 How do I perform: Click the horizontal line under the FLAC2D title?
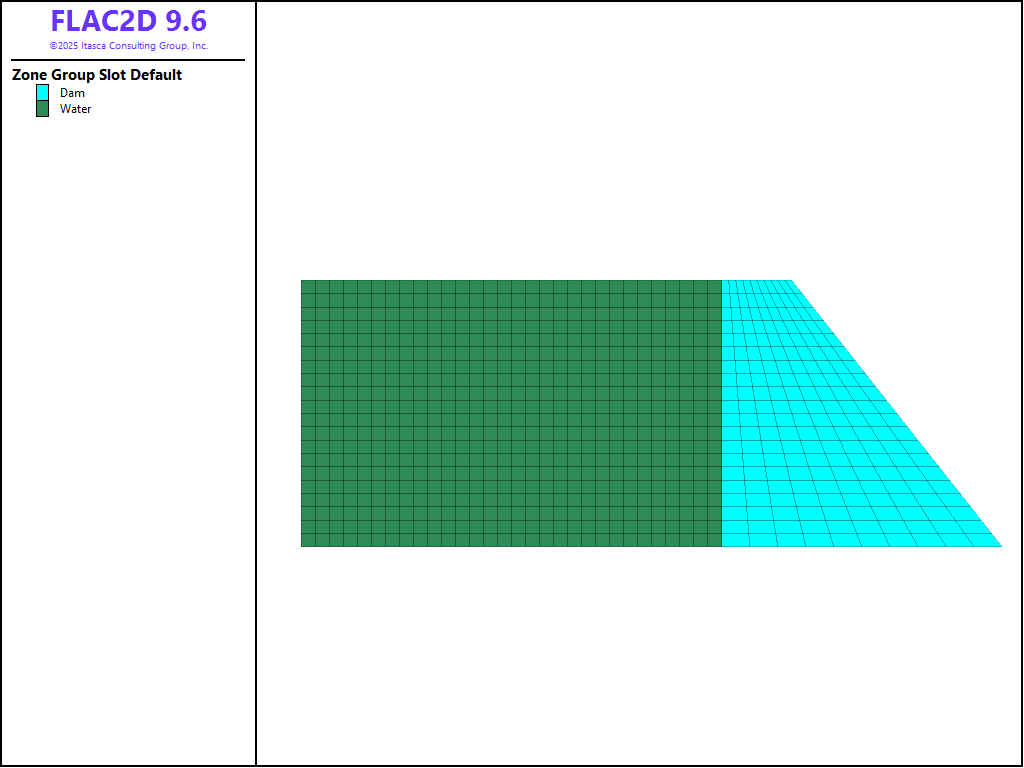[x=128, y=60]
